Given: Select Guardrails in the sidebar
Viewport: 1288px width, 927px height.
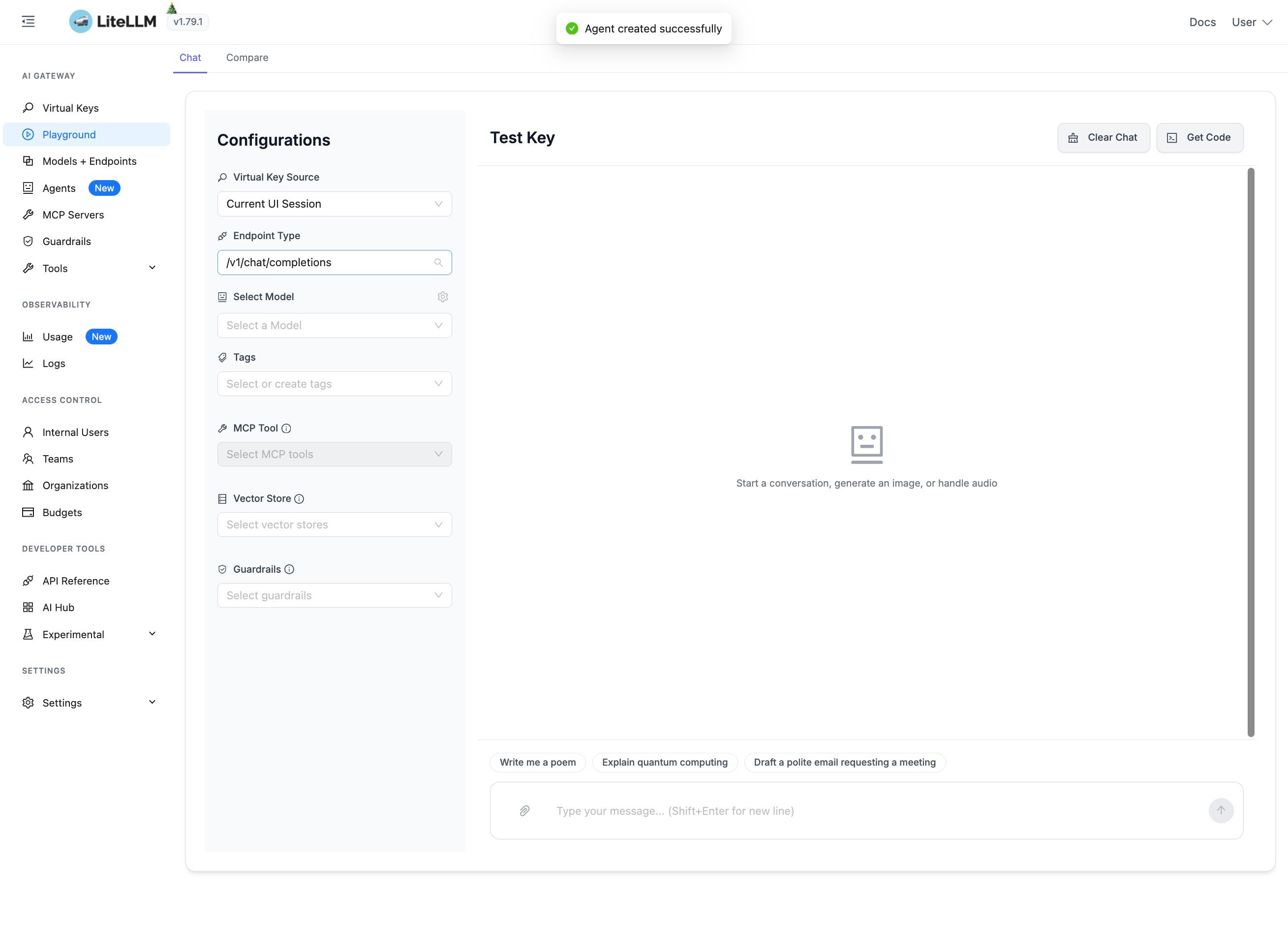Looking at the screenshot, I should [66, 241].
